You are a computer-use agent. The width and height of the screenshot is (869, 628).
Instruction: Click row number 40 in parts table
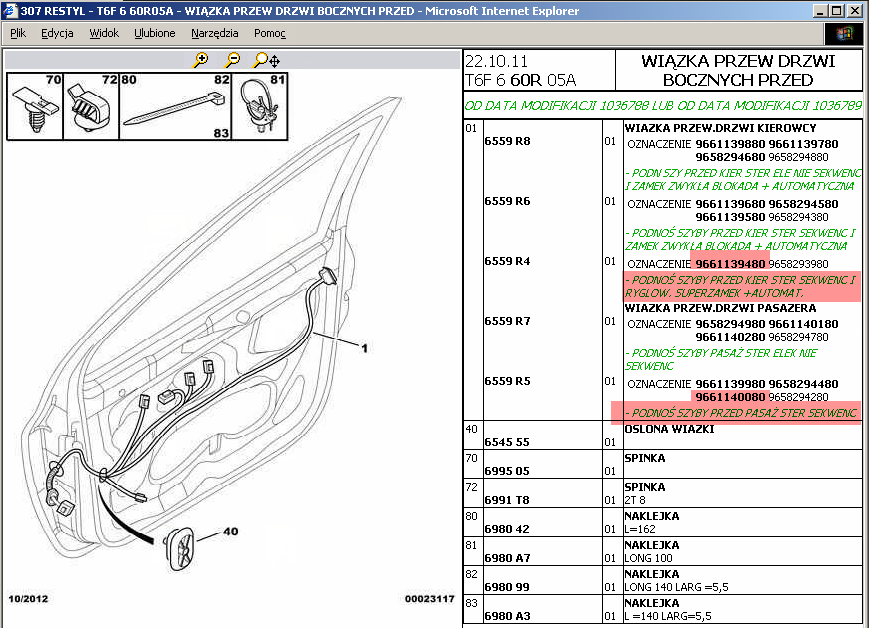coord(471,429)
